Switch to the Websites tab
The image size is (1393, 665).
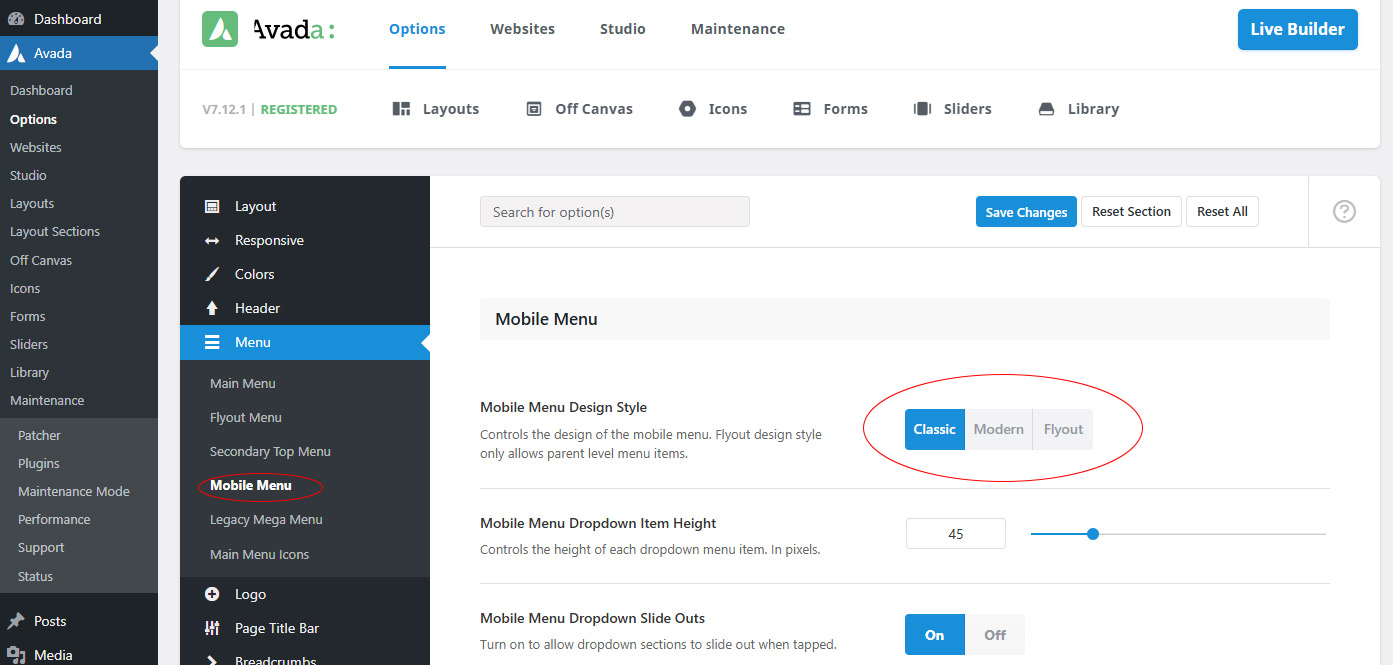point(522,29)
